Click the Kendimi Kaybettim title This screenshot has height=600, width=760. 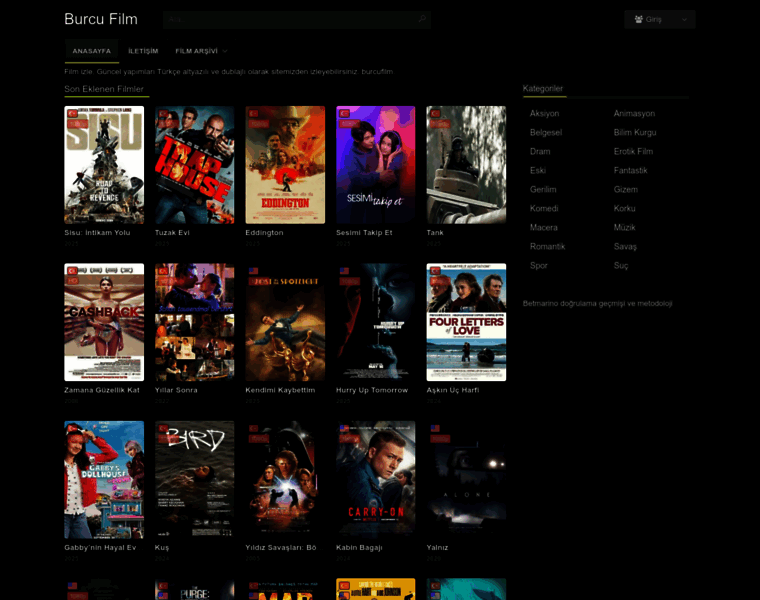tap(280, 390)
